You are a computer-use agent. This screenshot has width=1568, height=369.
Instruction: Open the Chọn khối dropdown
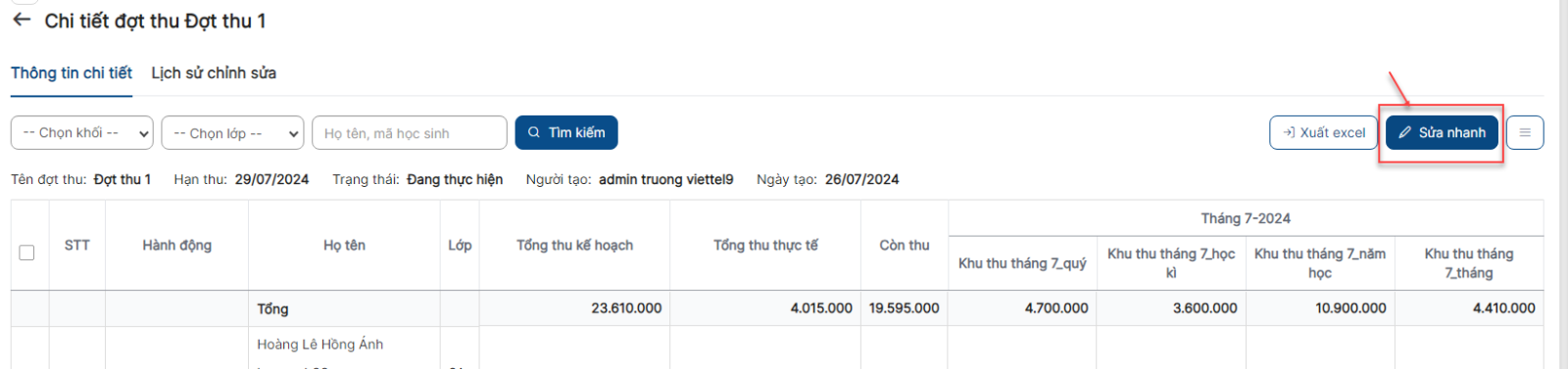82,132
